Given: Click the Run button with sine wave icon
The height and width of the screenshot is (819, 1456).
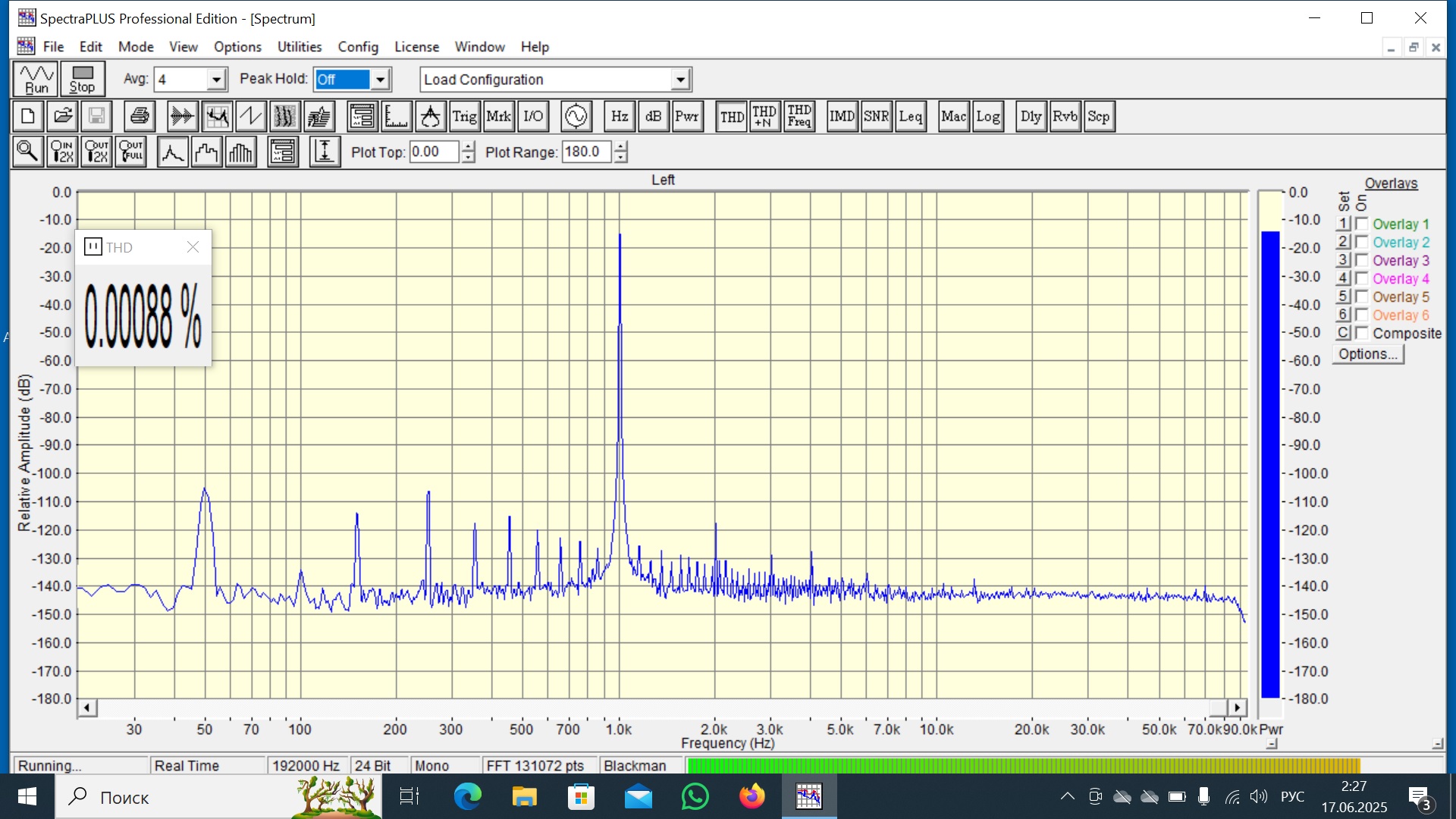Looking at the screenshot, I should click(36, 79).
